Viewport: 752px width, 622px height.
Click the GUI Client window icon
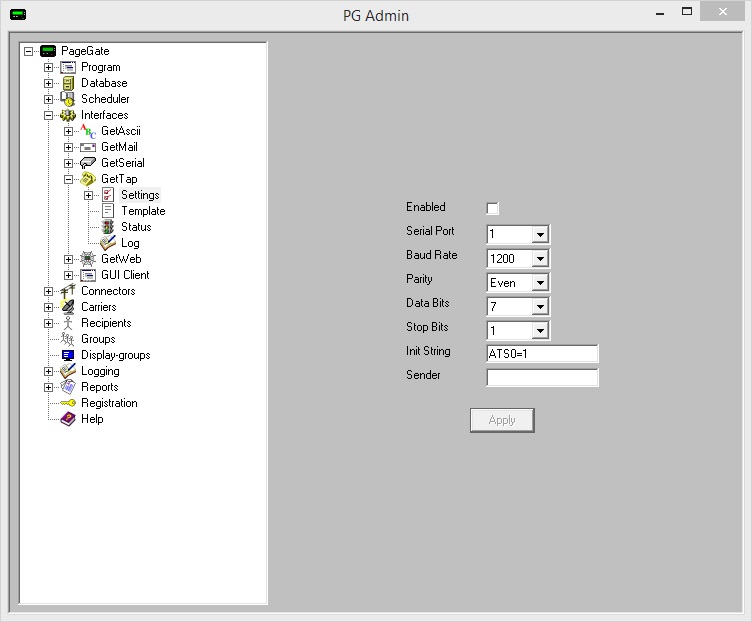(x=88, y=275)
